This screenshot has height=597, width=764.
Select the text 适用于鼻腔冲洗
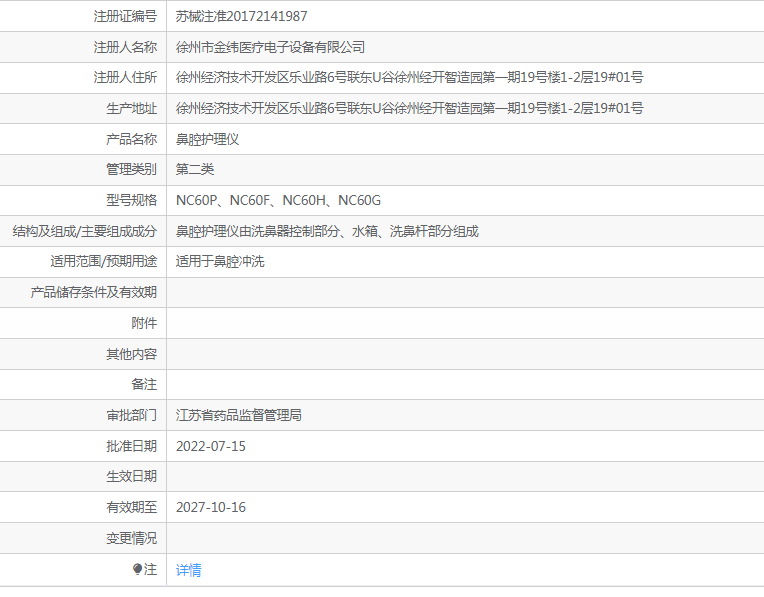coord(220,261)
